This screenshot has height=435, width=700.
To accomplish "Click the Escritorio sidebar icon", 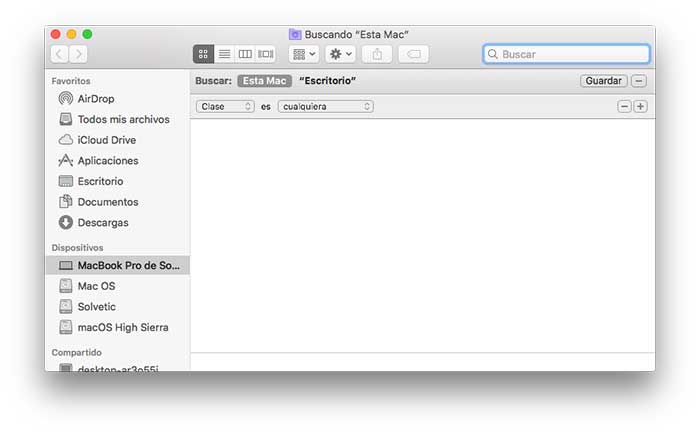I will (x=66, y=181).
